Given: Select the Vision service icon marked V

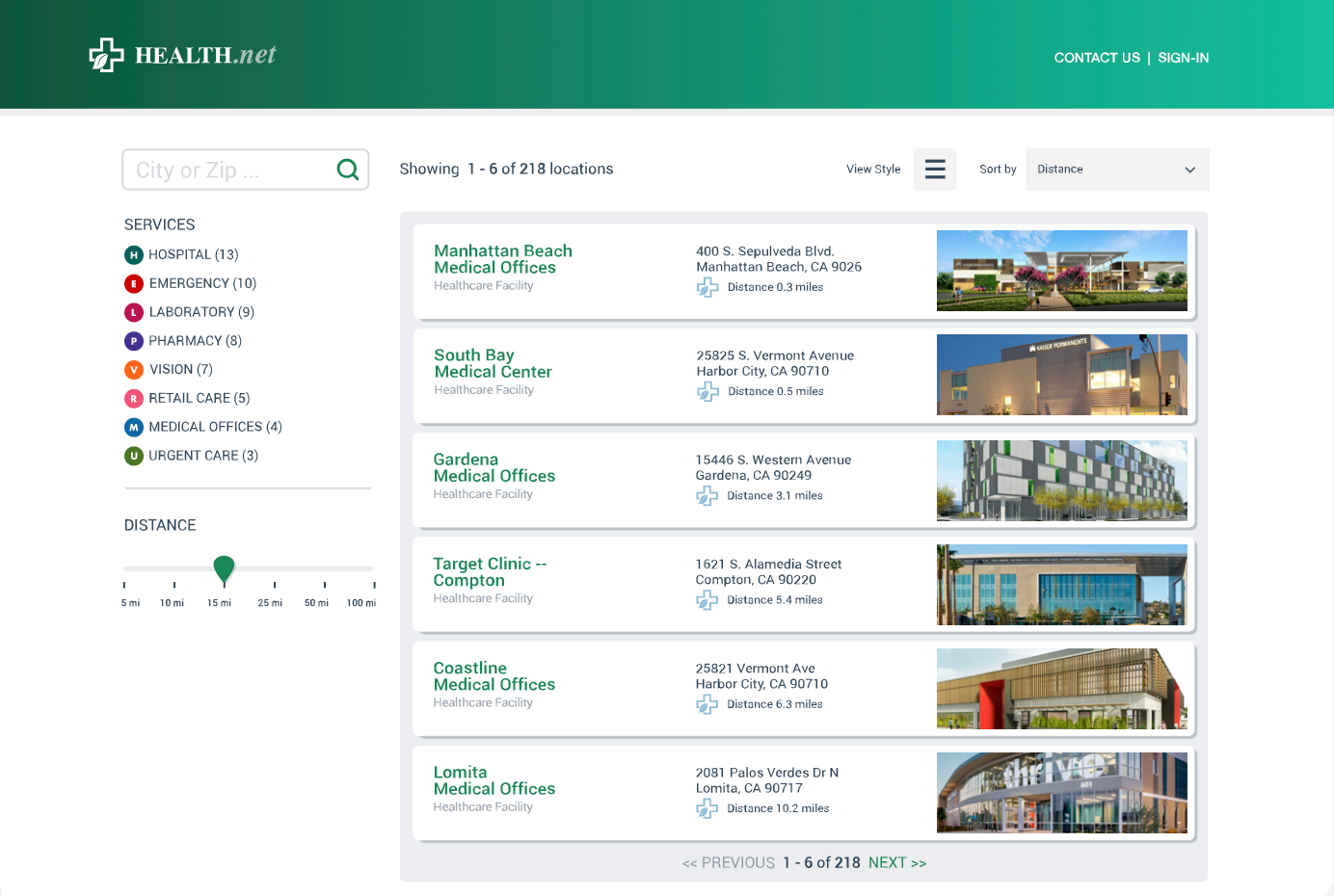Looking at the screenshot, I should coord(134,369).
